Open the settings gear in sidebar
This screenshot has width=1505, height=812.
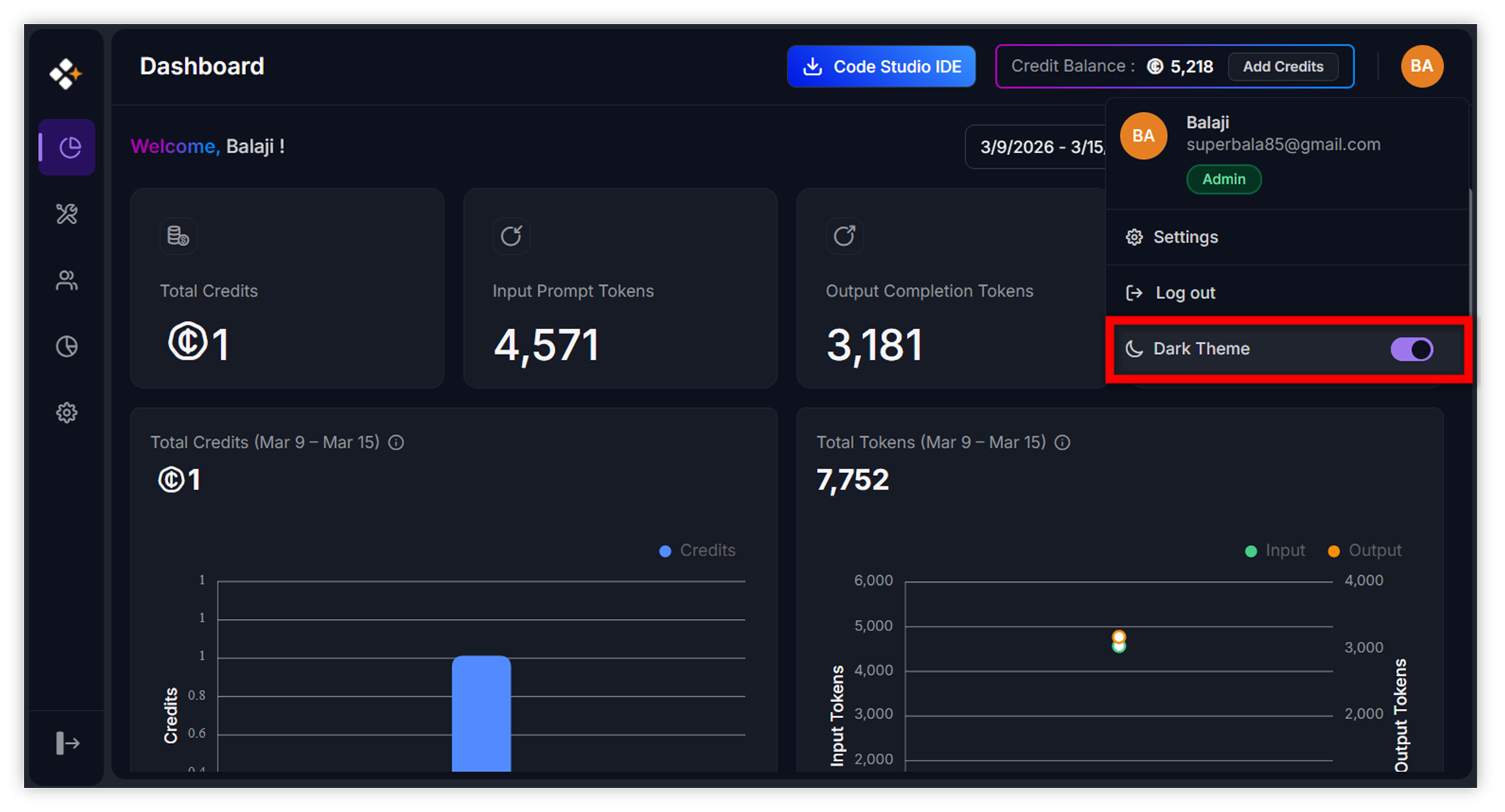[x=67, y=412]
